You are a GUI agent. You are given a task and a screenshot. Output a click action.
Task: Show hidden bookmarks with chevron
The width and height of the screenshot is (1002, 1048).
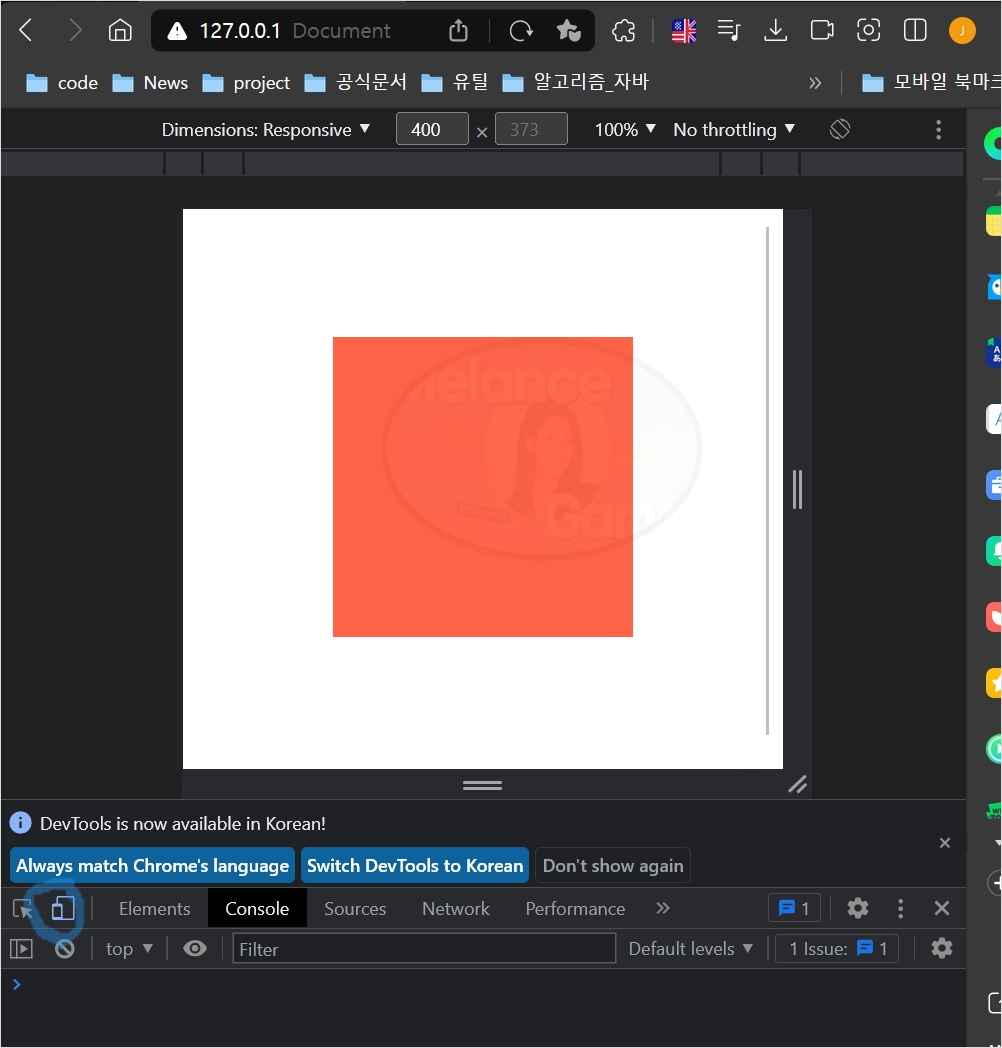pyautogui.click(x=815, y=83)
